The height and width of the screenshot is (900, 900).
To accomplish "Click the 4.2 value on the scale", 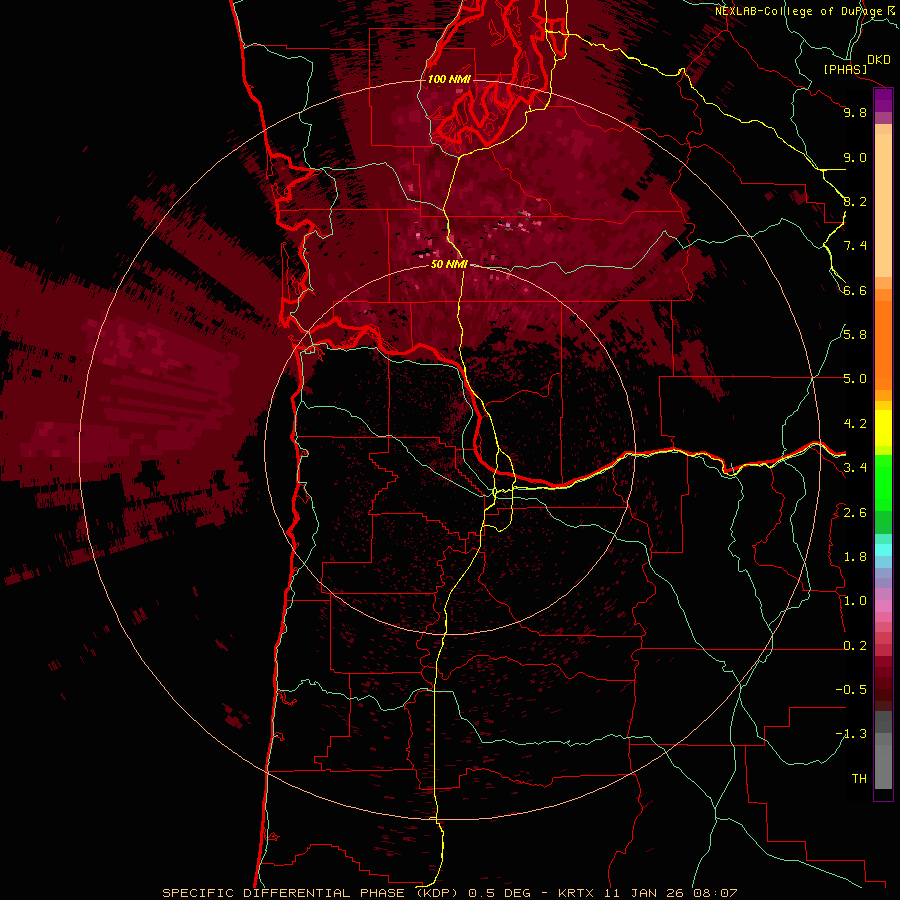I will click(x=855, y=424).
